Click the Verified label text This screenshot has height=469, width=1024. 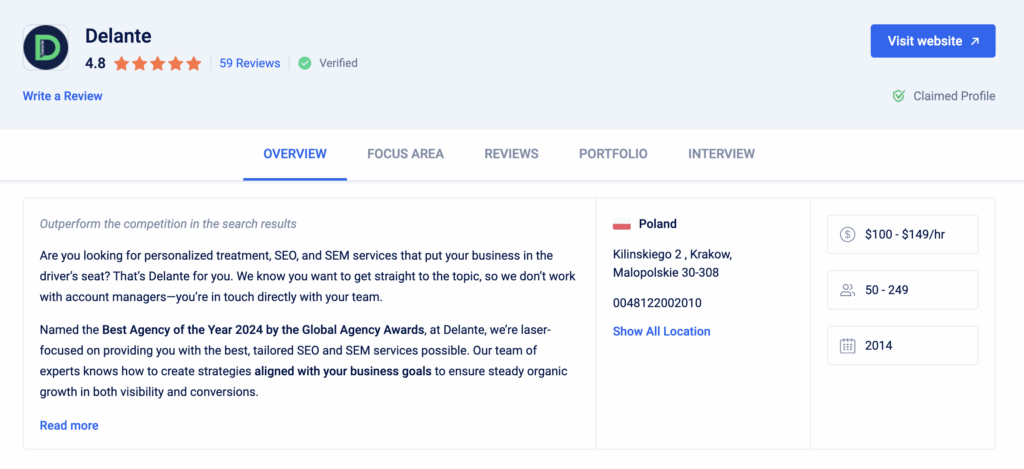(338, 63)
